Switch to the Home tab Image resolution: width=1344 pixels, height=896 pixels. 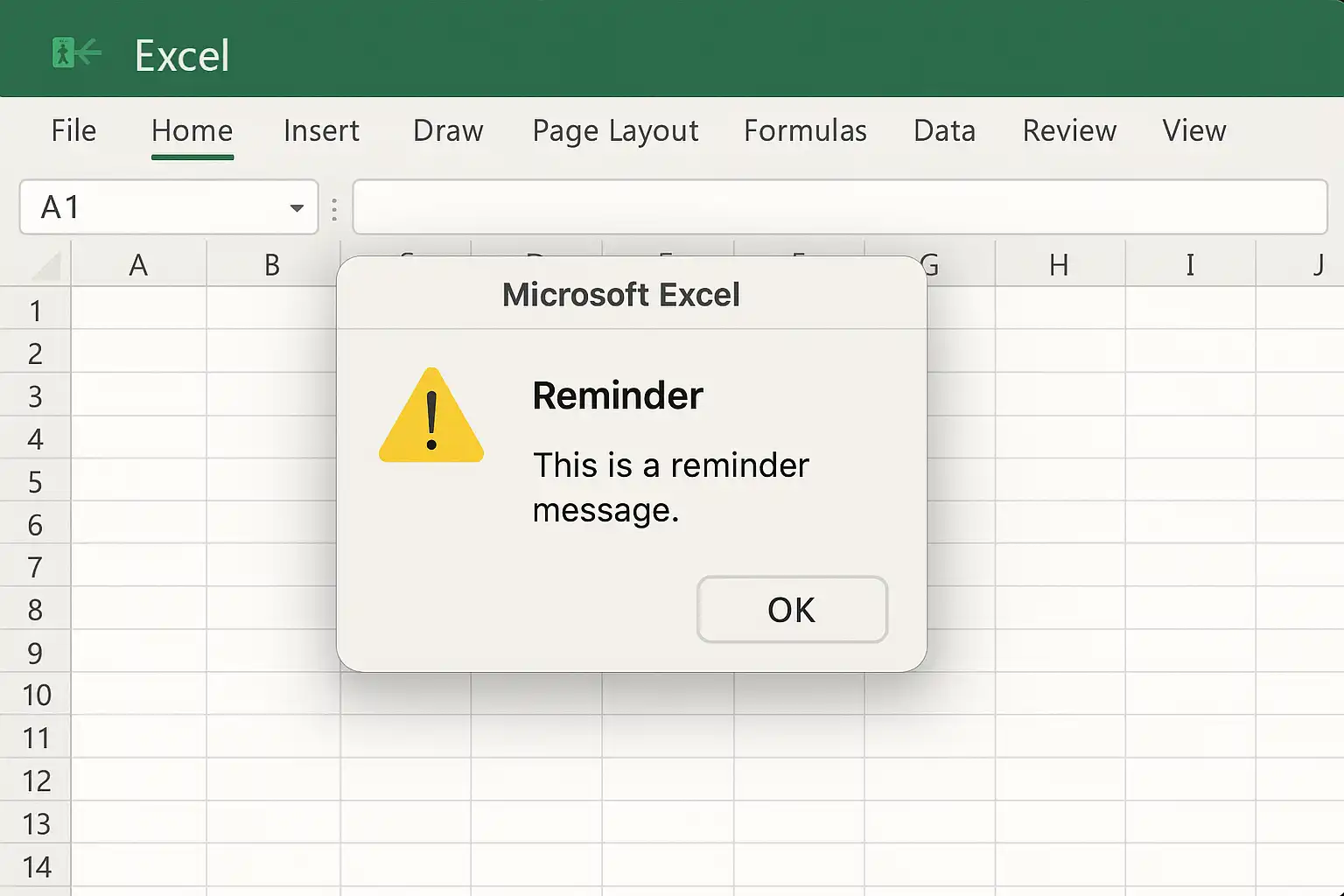pyautogui.click(x=192, y=131)
